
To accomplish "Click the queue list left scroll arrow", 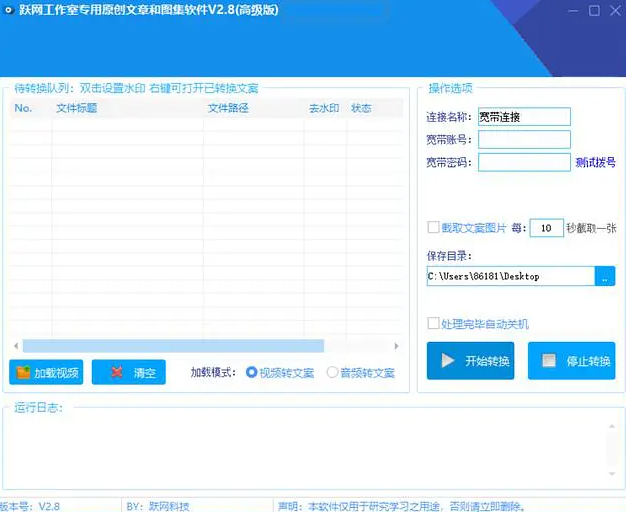I will click(x=16, y=346).
